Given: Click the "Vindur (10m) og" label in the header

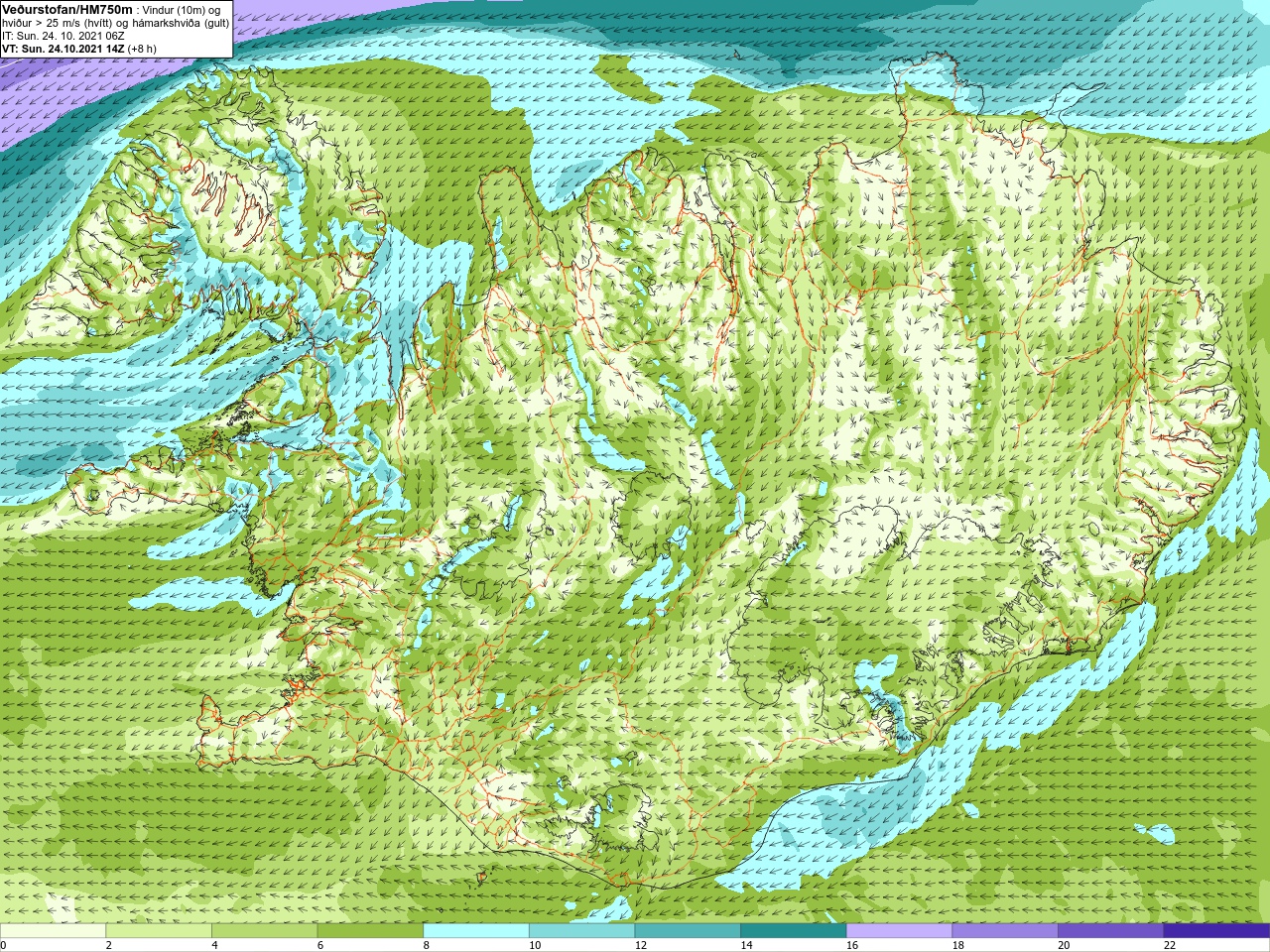Looking at the screenshot, I should (182, 10).
